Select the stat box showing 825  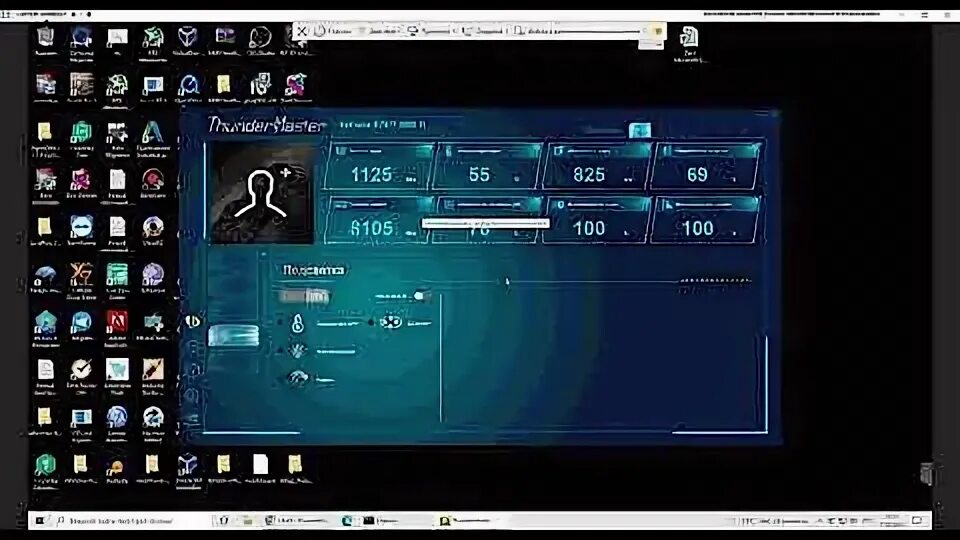(x=597, y=167)
